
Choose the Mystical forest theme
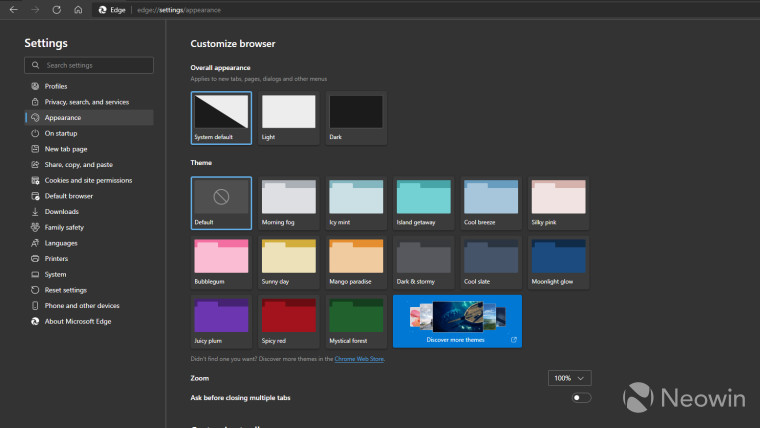pos(356,321)
